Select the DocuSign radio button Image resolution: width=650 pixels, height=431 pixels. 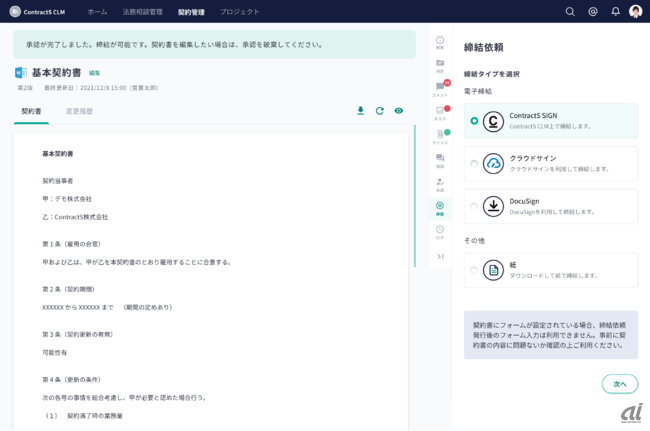coord(474,206)
